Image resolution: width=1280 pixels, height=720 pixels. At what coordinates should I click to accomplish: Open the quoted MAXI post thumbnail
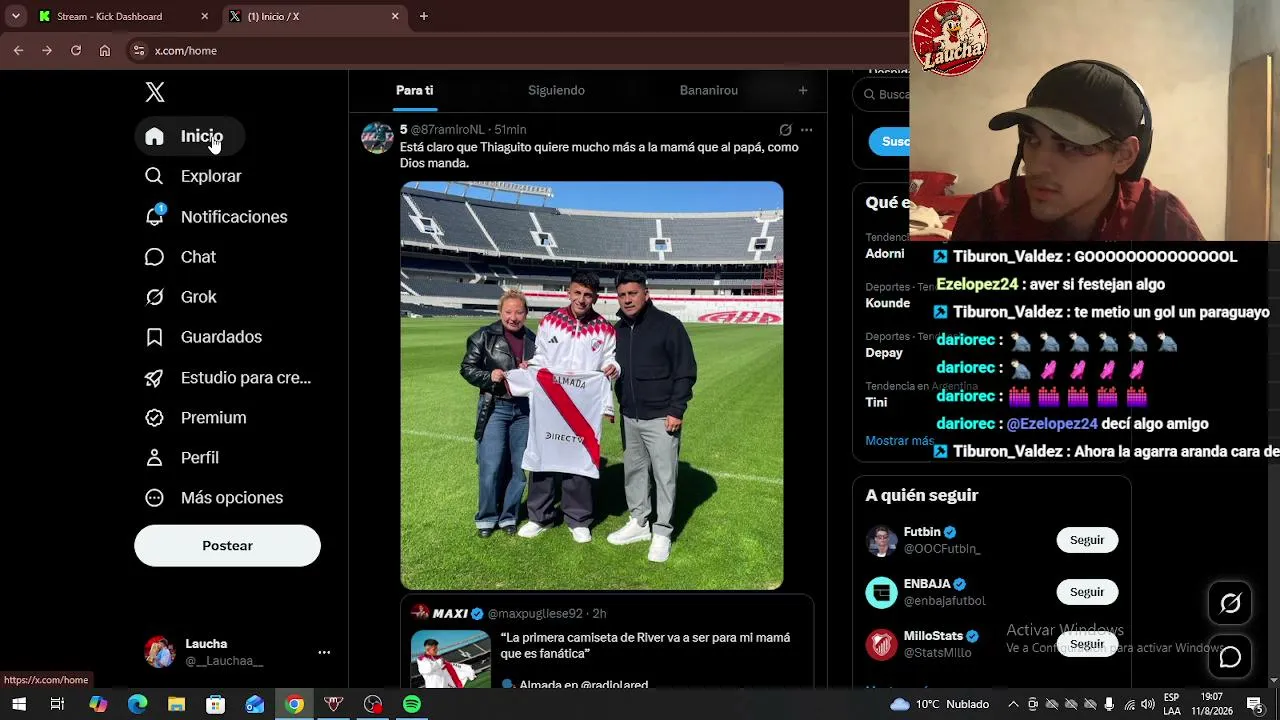[451, 659]
